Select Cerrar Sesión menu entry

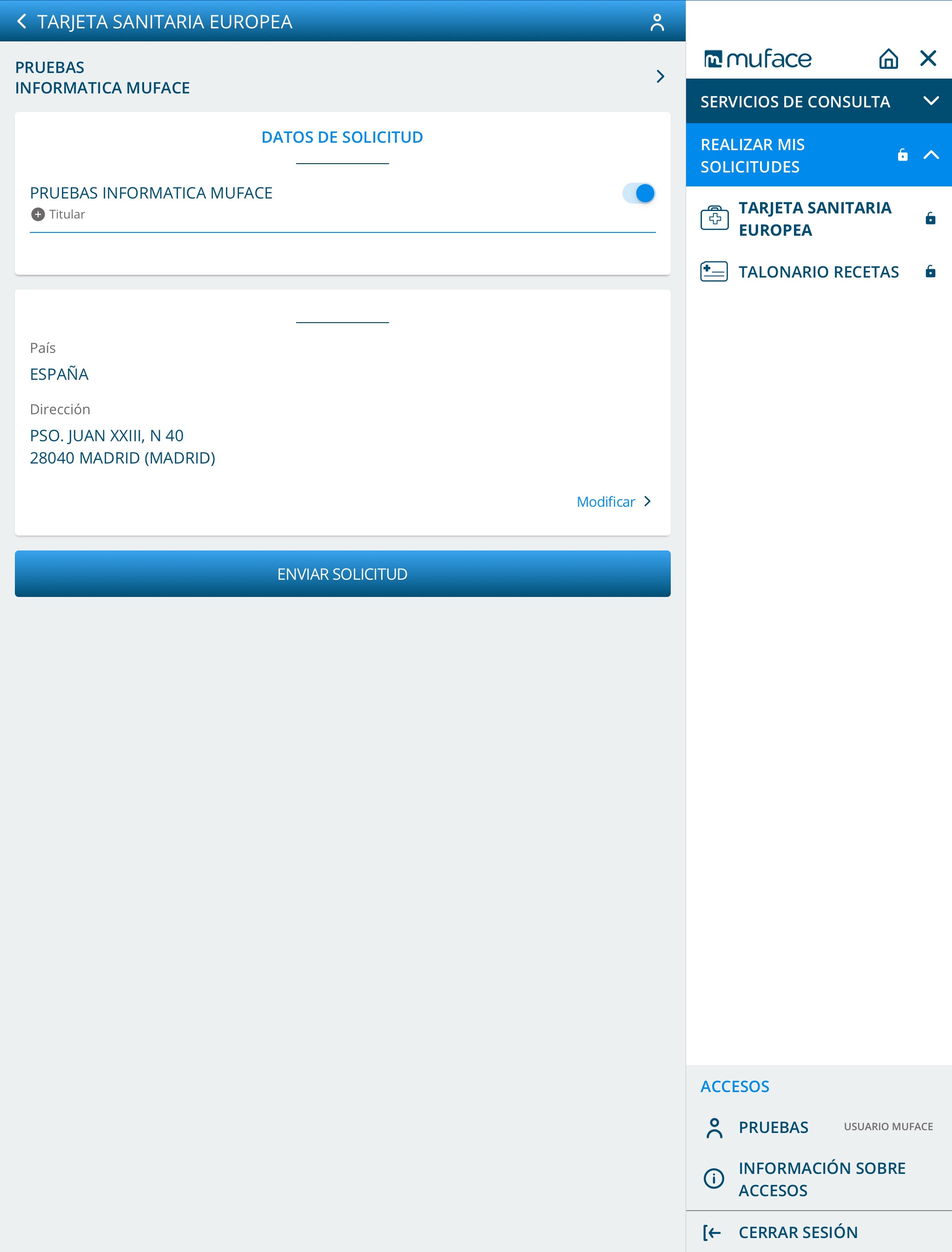(798, 1232)
